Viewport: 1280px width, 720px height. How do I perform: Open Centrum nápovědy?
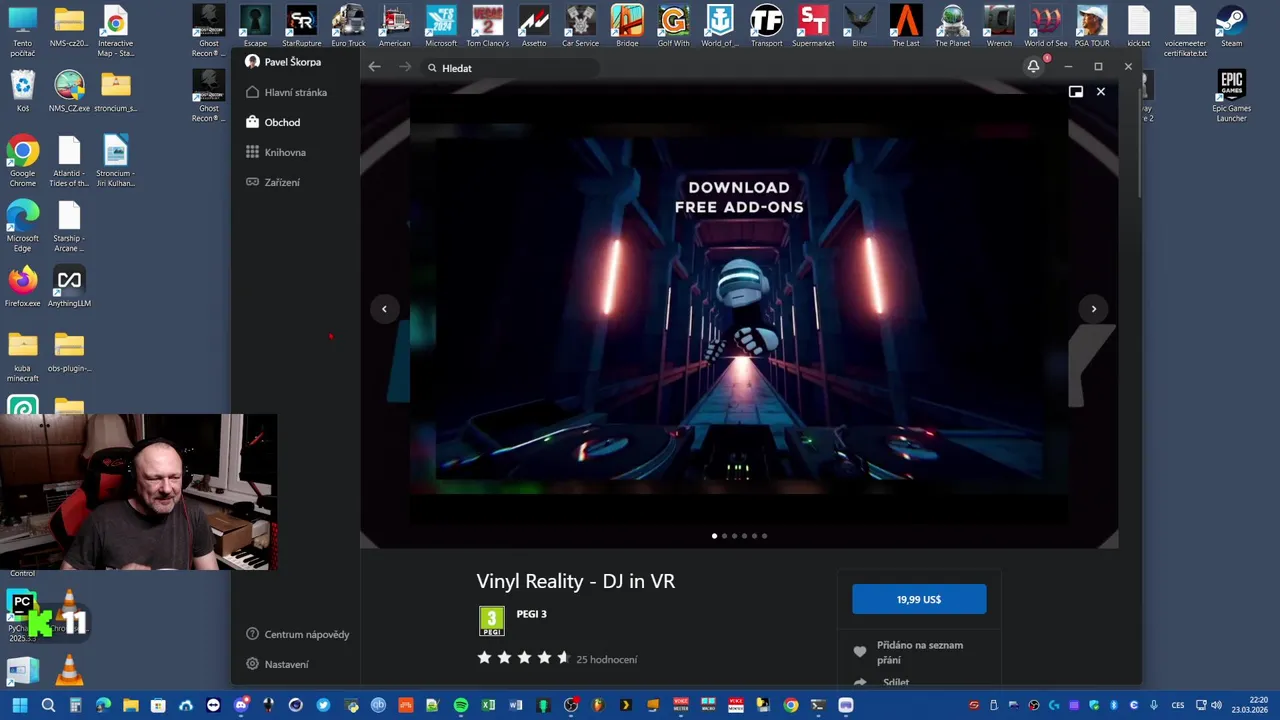pos(297,634)
